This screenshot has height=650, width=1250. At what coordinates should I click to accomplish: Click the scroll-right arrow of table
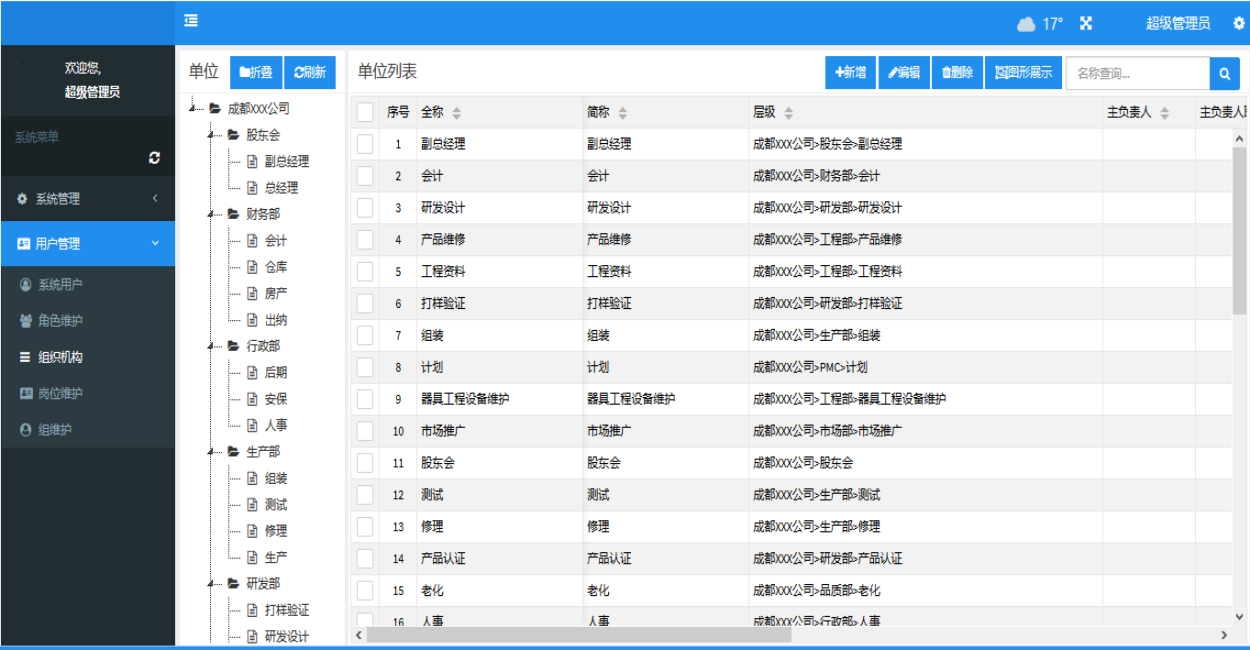[x=1224, y=635]
